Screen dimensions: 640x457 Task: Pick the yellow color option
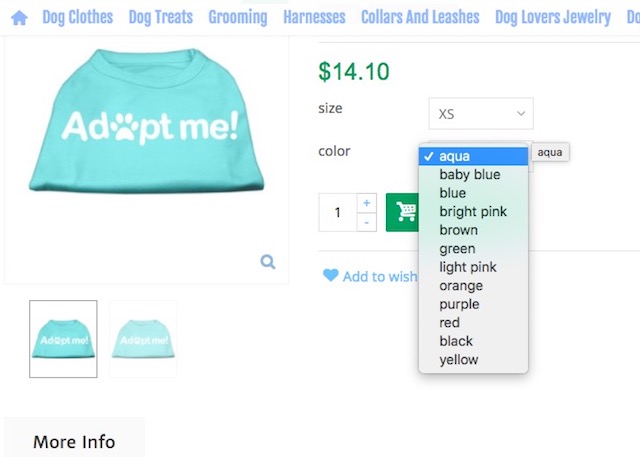pyautogui.click(x=458, y=360)
